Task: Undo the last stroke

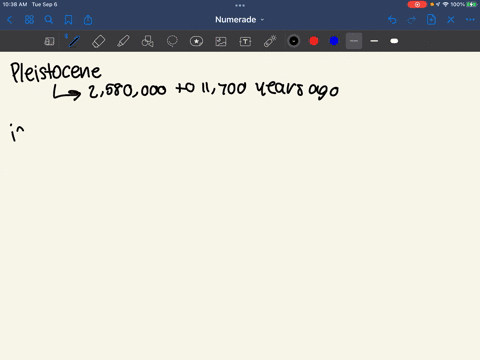Action: point(392,20)
